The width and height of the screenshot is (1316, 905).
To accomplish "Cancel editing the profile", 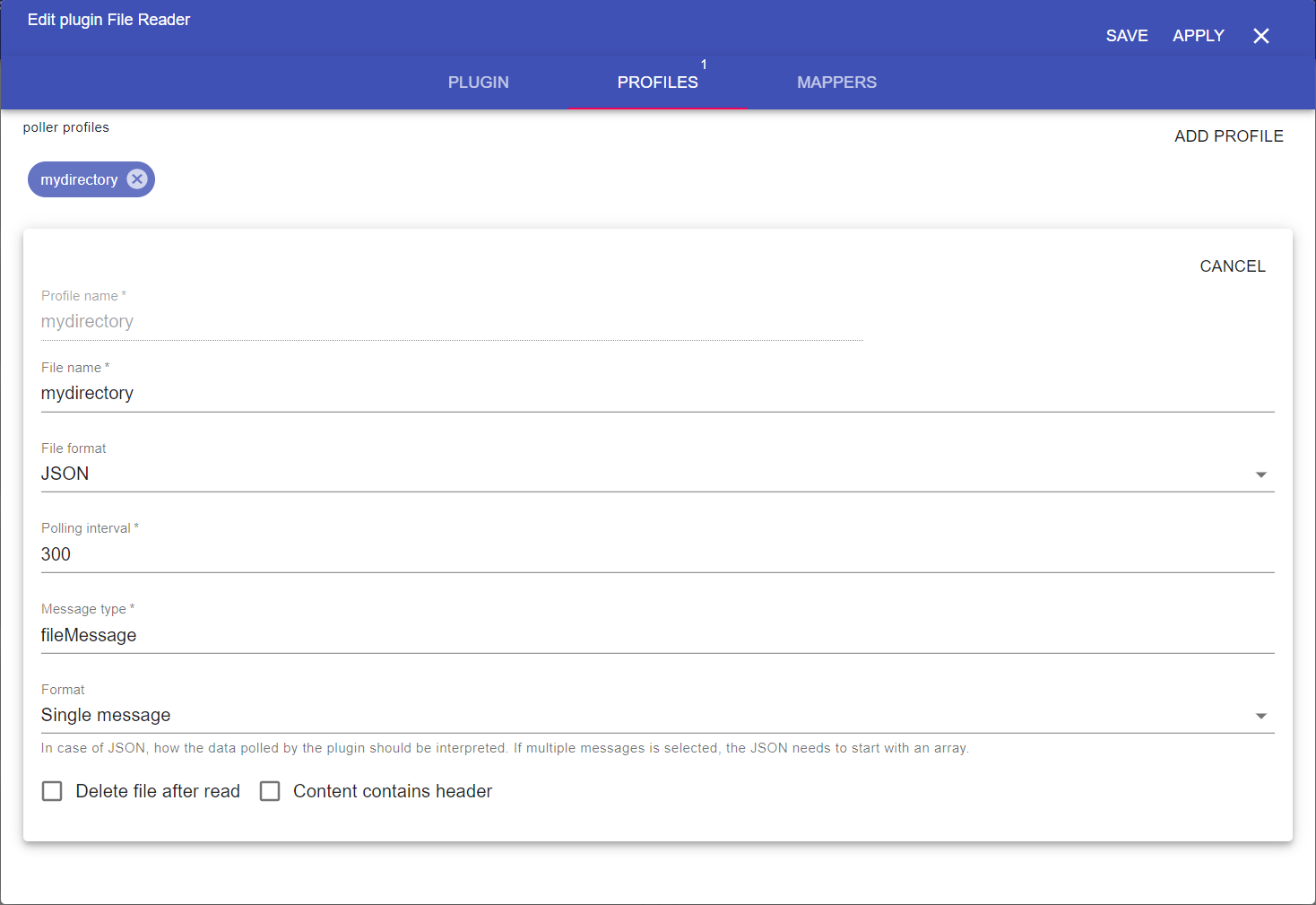I will (x=1232, y=266).
